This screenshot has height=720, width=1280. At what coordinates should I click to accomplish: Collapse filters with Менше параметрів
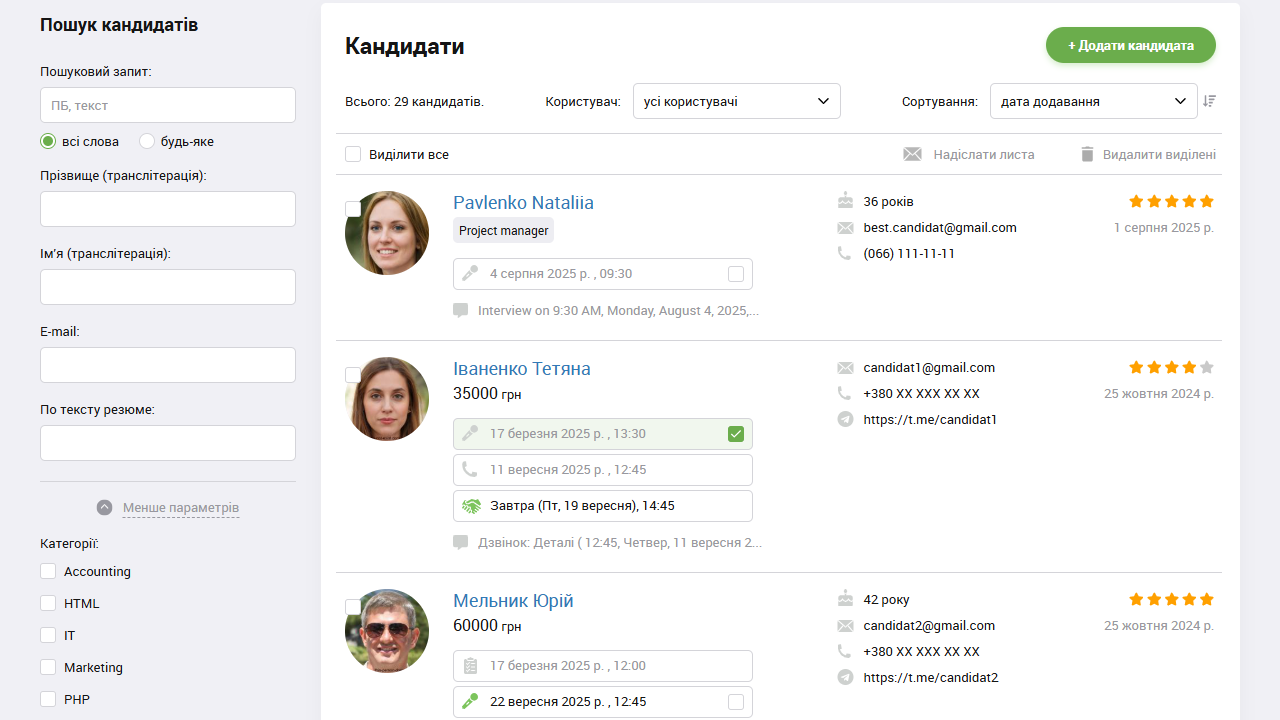180,508
